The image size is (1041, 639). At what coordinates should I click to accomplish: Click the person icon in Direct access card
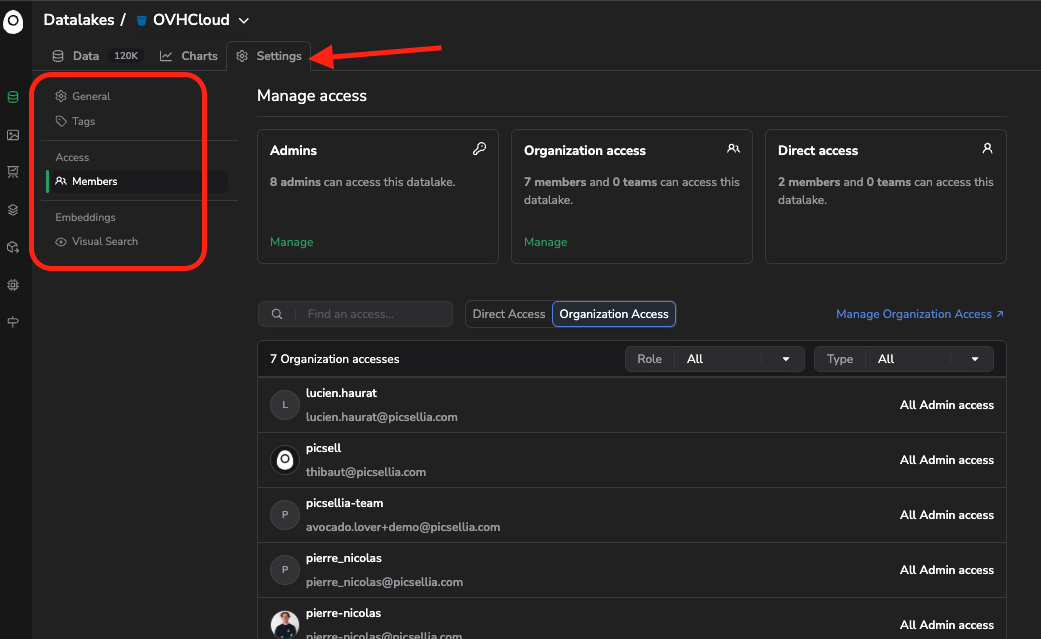tap(987, 149)
